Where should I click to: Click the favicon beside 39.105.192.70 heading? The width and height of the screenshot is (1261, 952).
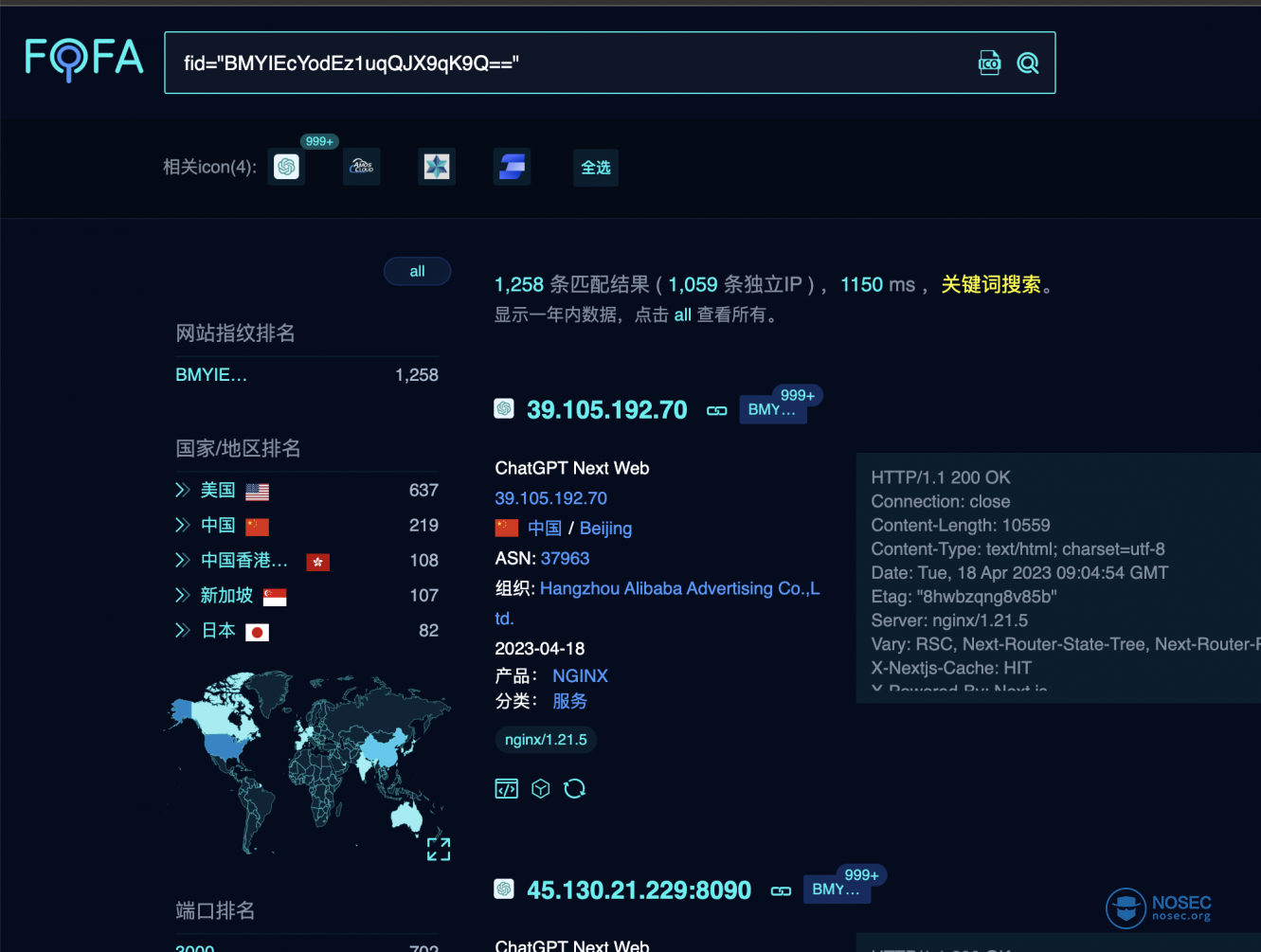504,408
